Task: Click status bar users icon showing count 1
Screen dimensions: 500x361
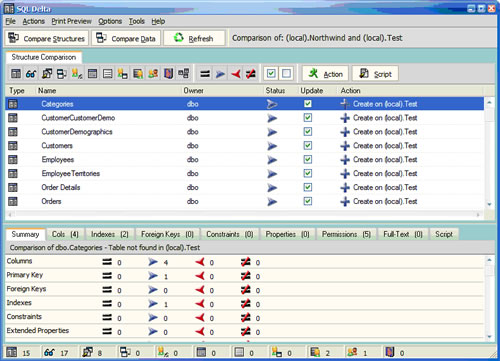Action: (352, 352)
